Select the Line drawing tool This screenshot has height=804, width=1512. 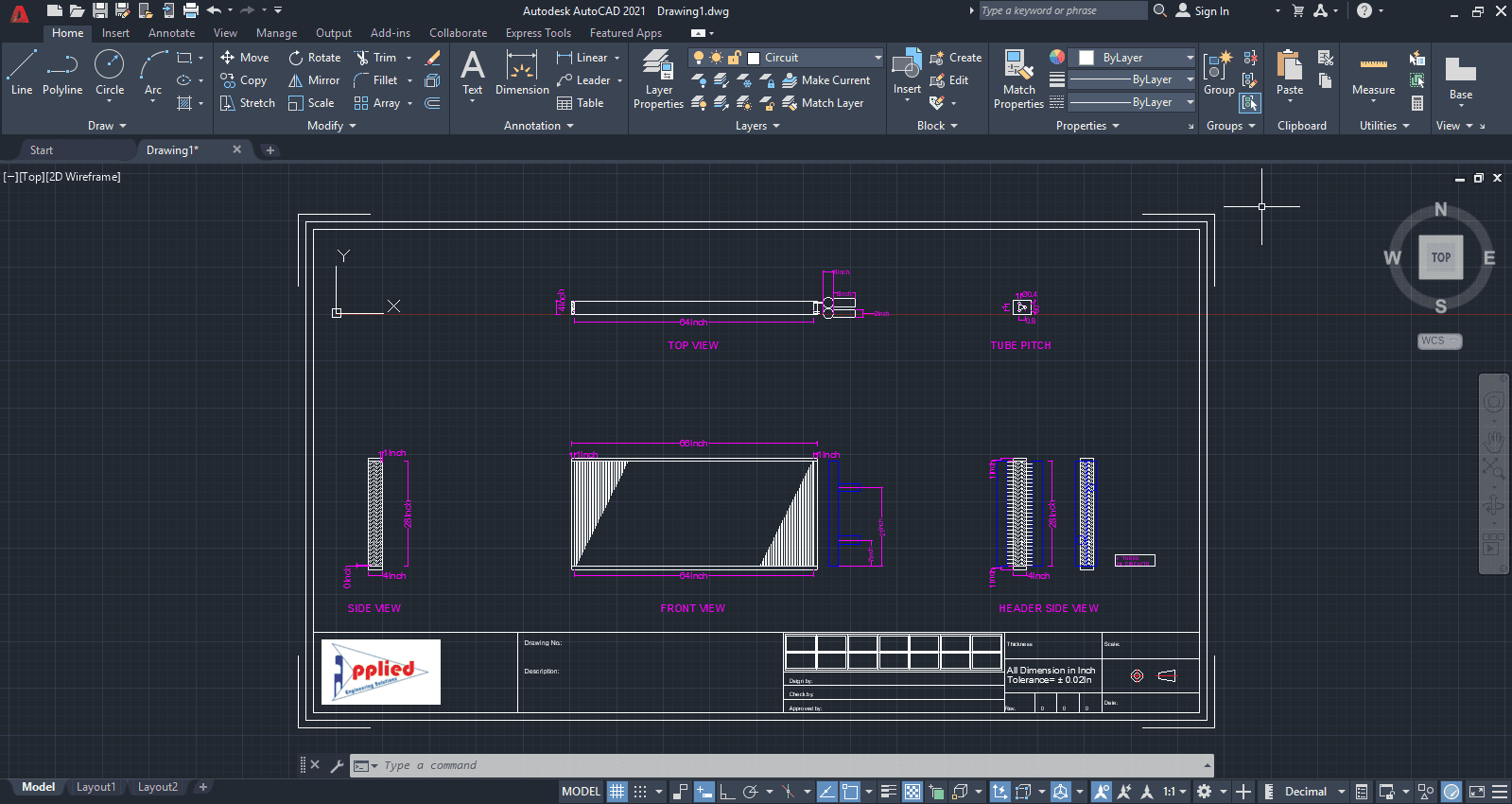22,73
